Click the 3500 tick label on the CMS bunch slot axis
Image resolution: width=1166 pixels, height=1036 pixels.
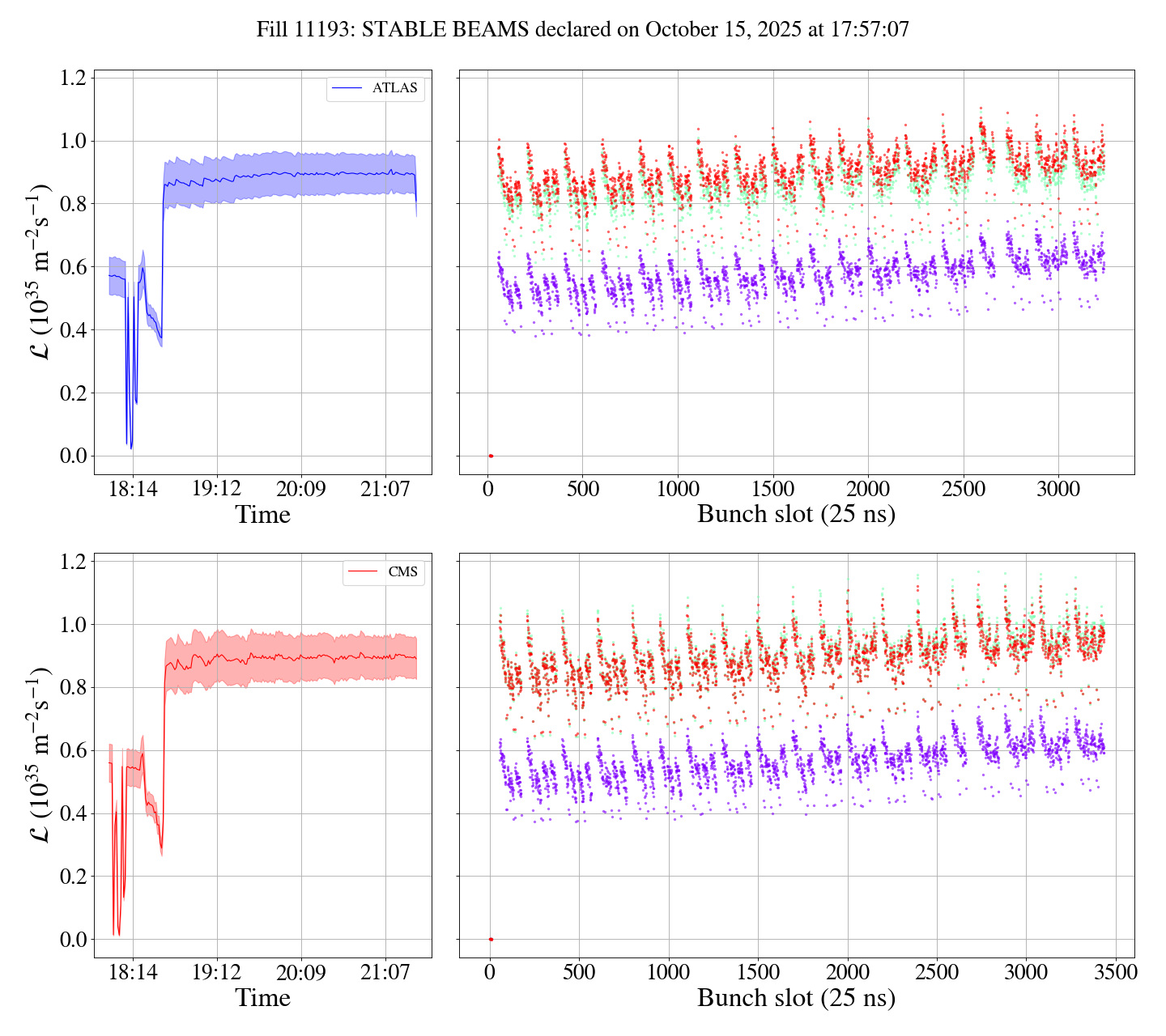point(1115,972)
